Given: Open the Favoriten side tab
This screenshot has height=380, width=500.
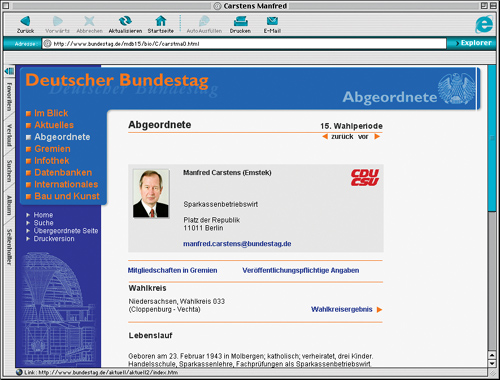Looking at the screenshot, I should [9, 97].
